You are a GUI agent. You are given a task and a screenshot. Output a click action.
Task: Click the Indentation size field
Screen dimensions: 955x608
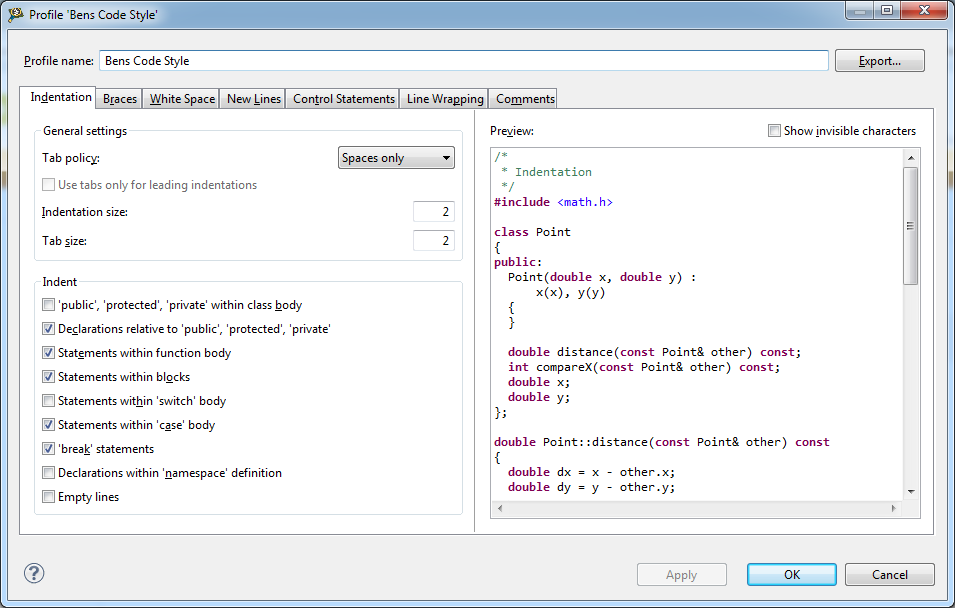(434, 211)
